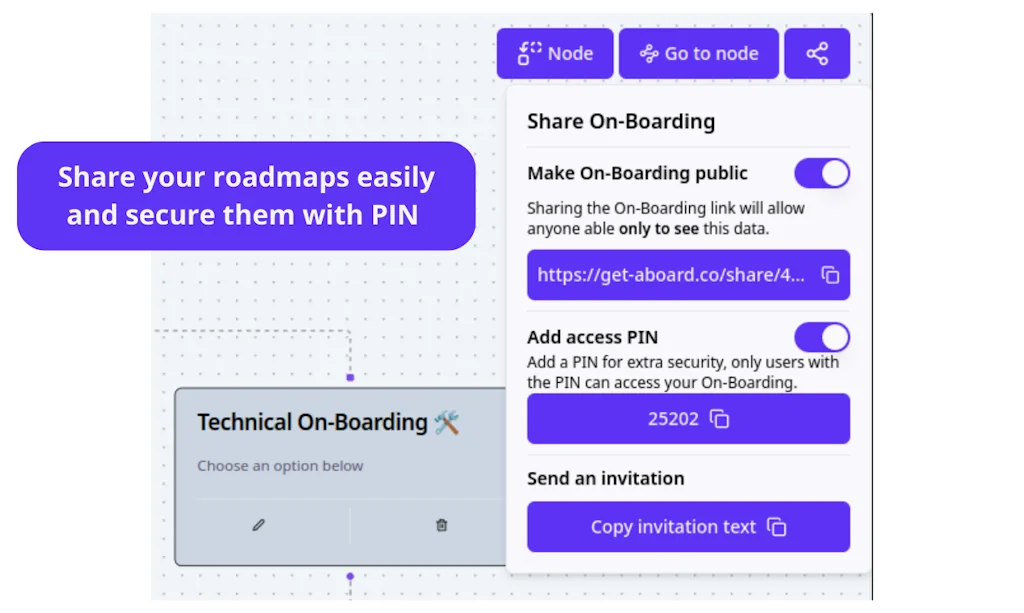Click the Go to node button

(698, 53)
